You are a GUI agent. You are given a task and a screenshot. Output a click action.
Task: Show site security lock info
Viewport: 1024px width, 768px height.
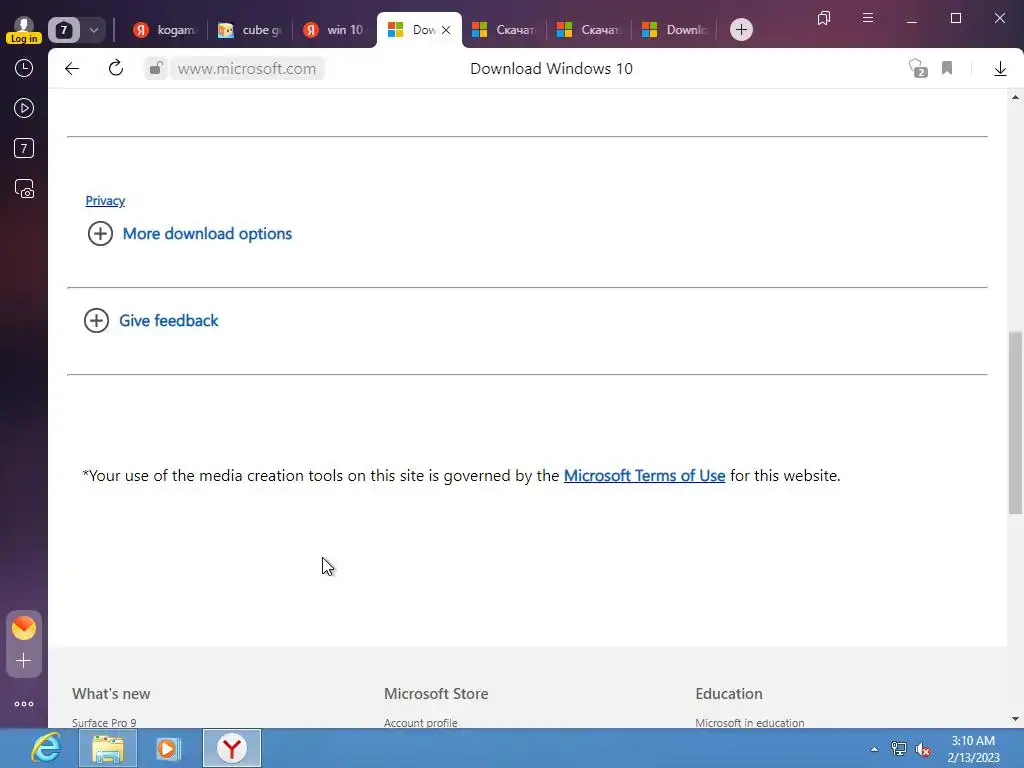pyautogui.click(x=155, y=69)
